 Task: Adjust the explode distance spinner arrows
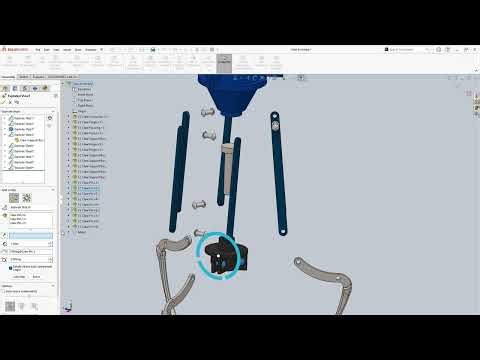pyautogui.click(x=51, y=244)
